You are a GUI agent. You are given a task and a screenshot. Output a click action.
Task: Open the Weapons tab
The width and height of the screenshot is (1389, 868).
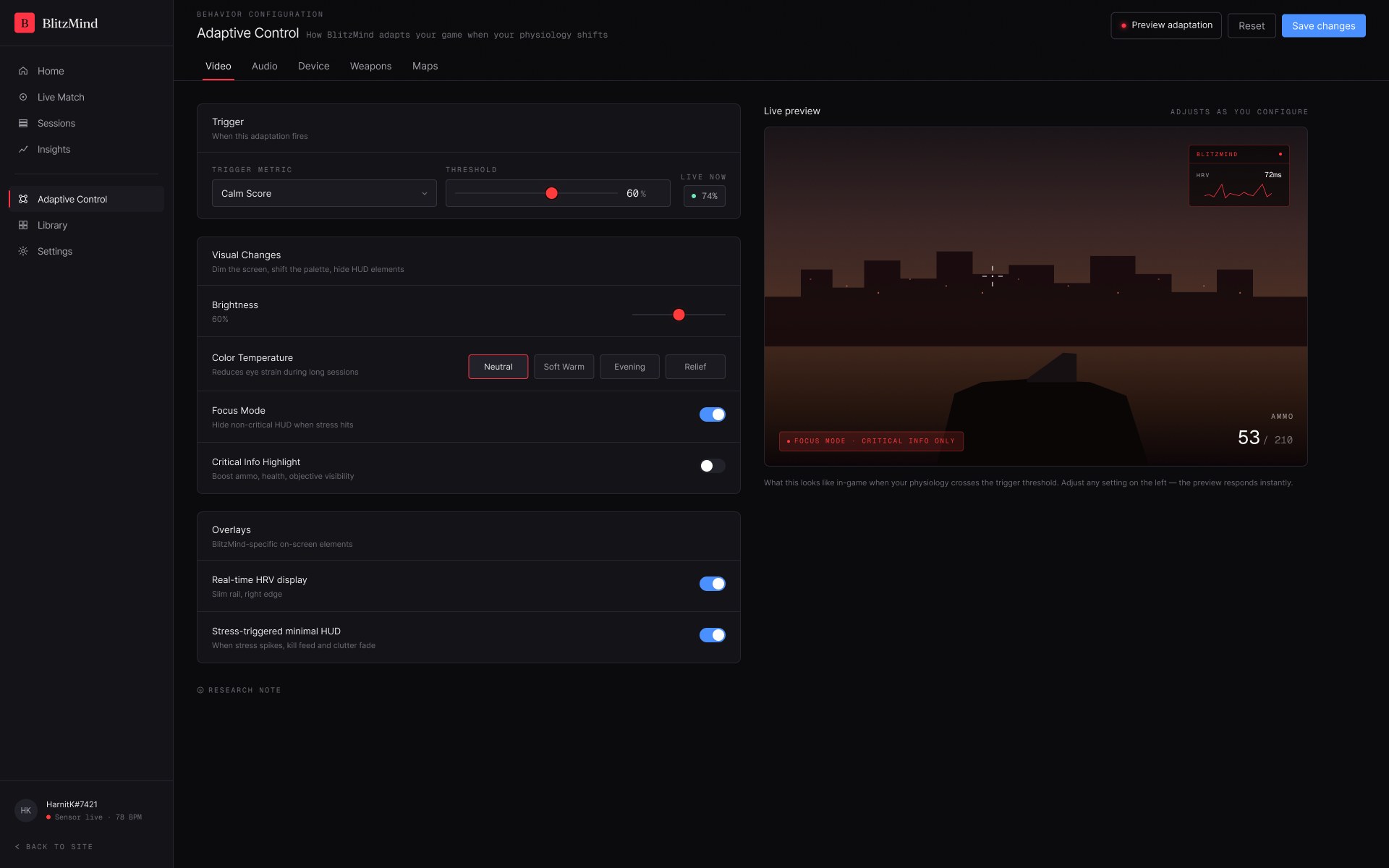pyautogui.click(x=371, y=66)
